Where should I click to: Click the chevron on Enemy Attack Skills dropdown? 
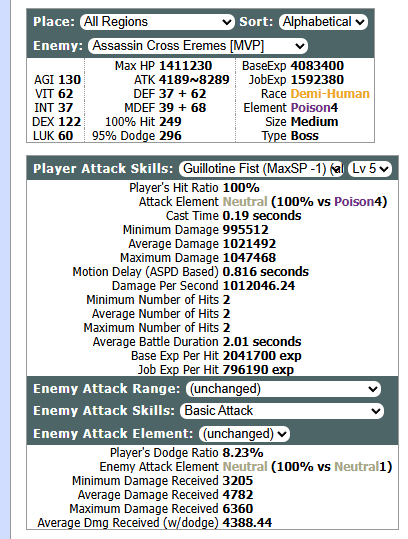click(376, 411)
